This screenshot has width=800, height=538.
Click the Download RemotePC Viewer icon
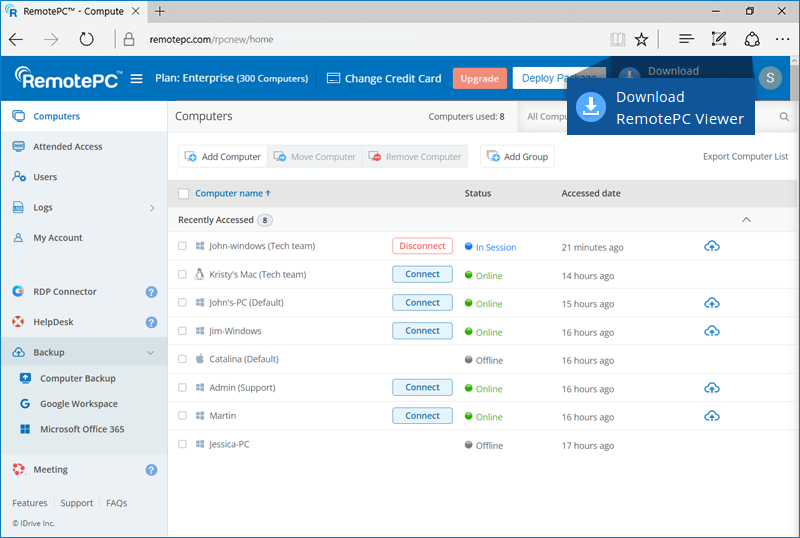[592, 107]
